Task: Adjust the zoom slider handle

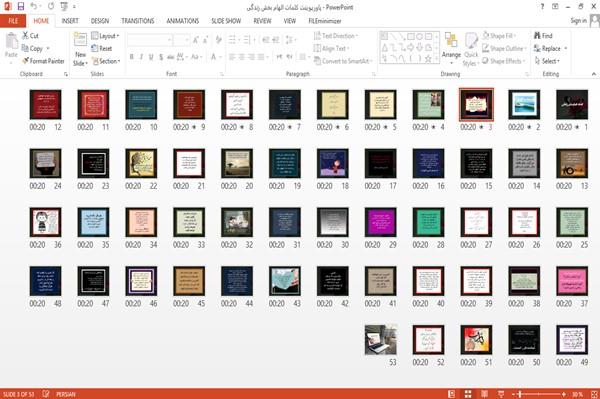Action: click(x=520, y=394)
